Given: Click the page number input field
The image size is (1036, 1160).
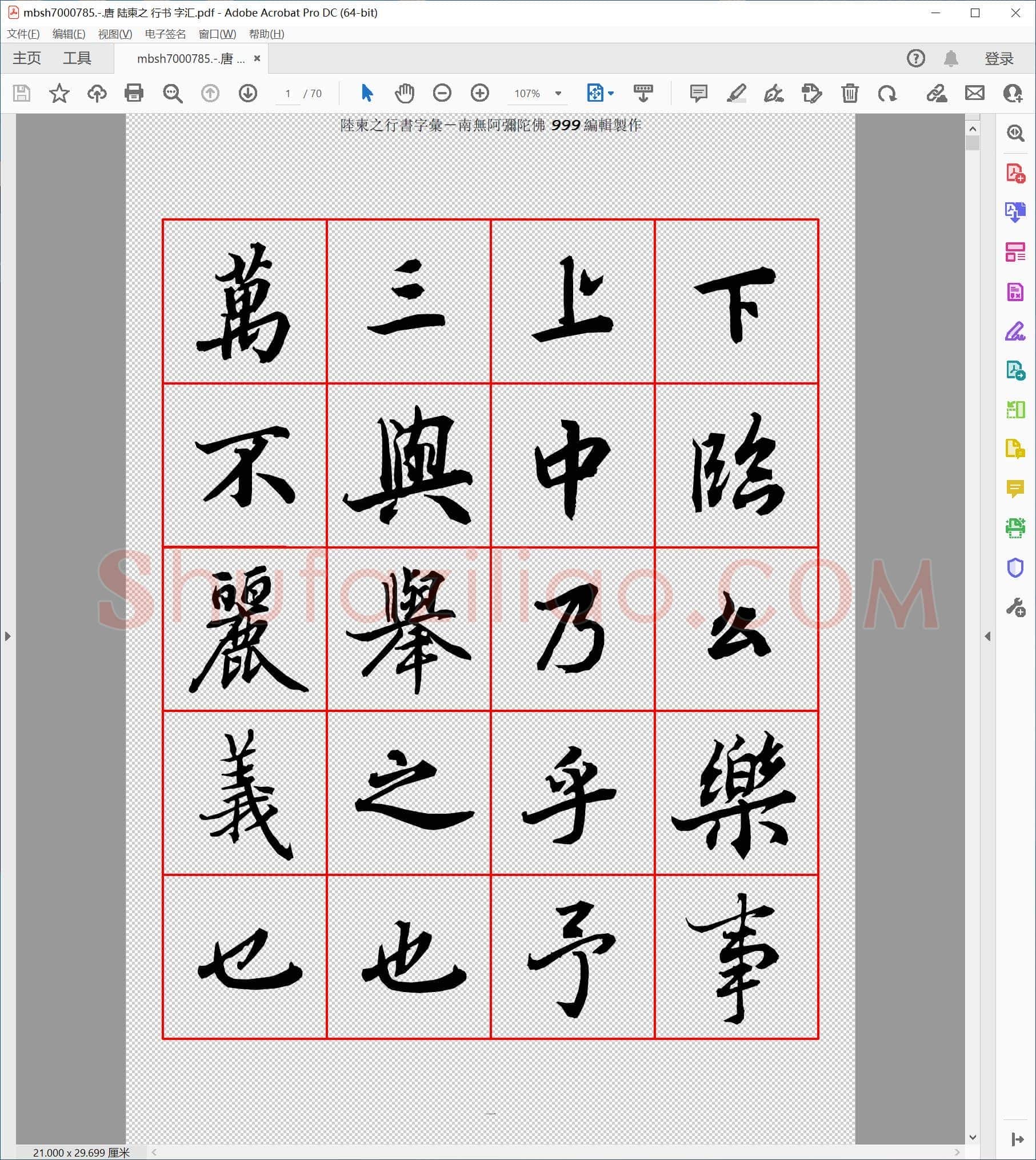Looking at the screenshot, I should point(288,93).
